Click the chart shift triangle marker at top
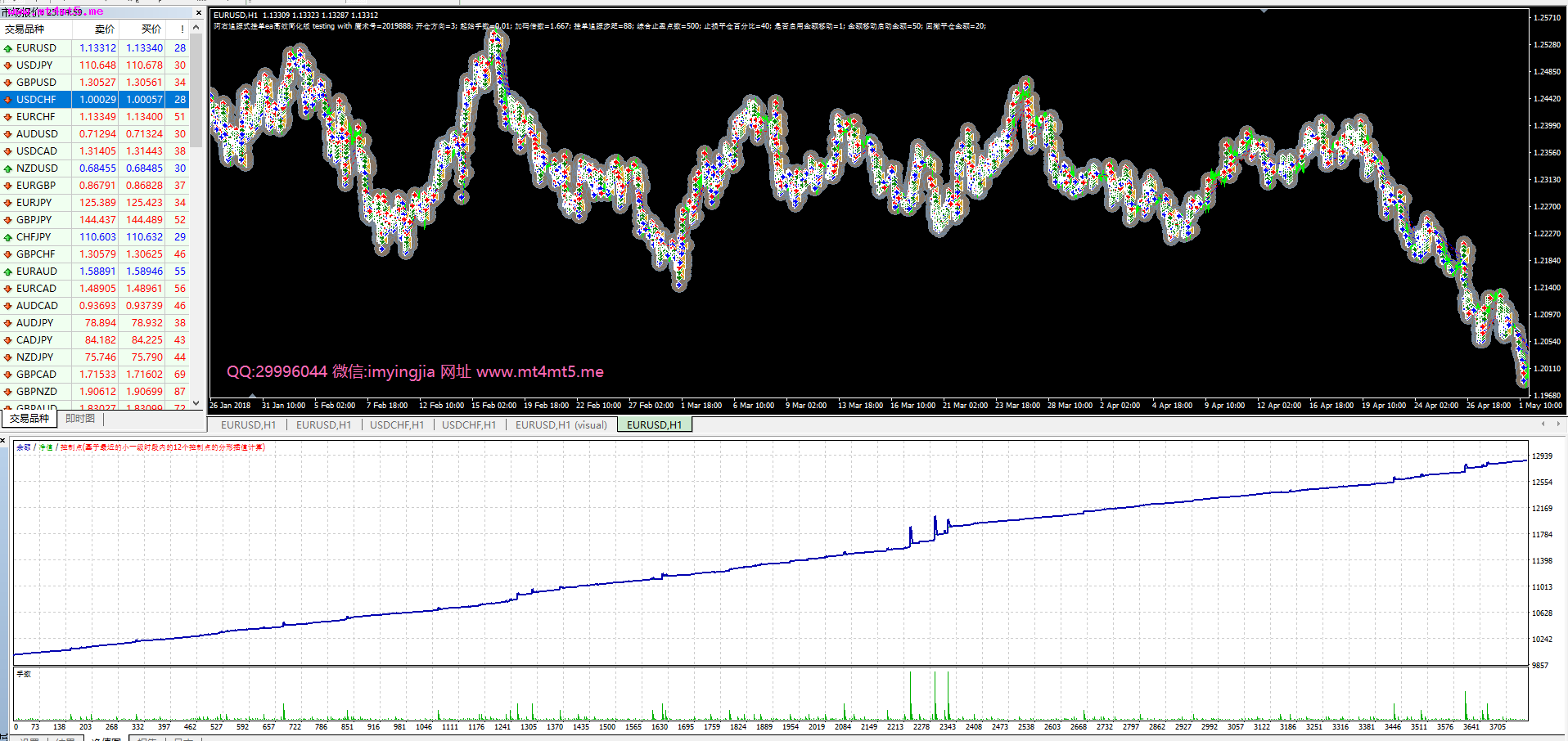 [1264, 11]
